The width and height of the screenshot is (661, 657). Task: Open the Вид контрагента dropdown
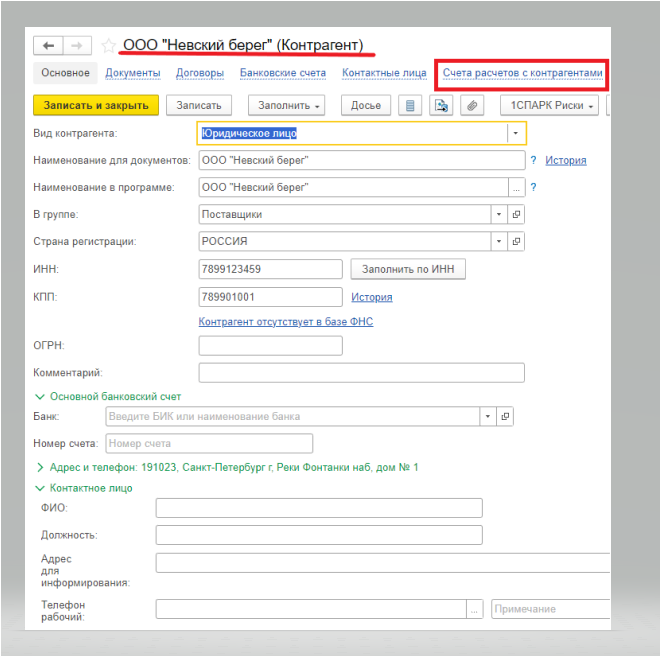516,133
